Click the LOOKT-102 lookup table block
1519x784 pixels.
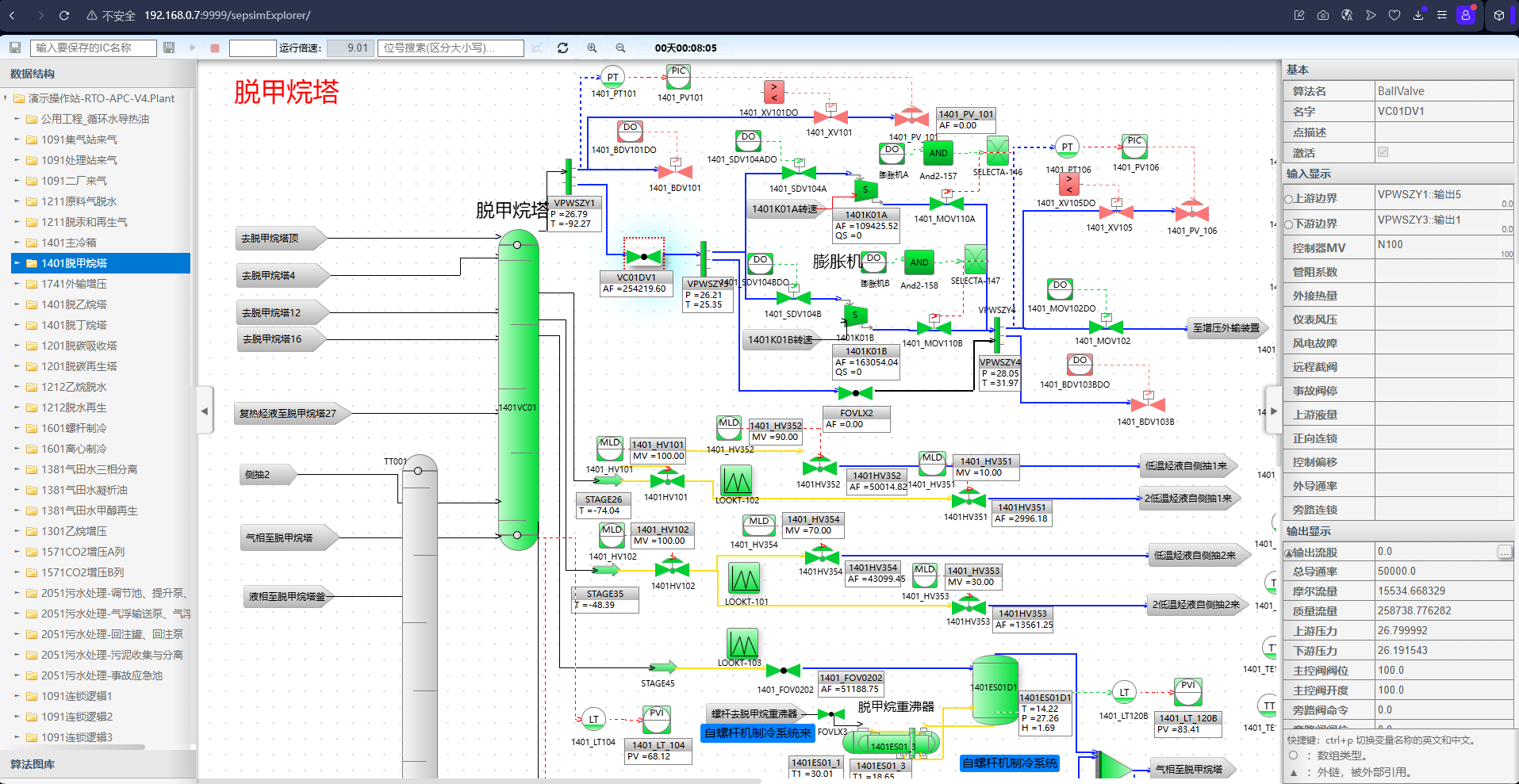tap(736, 480)
